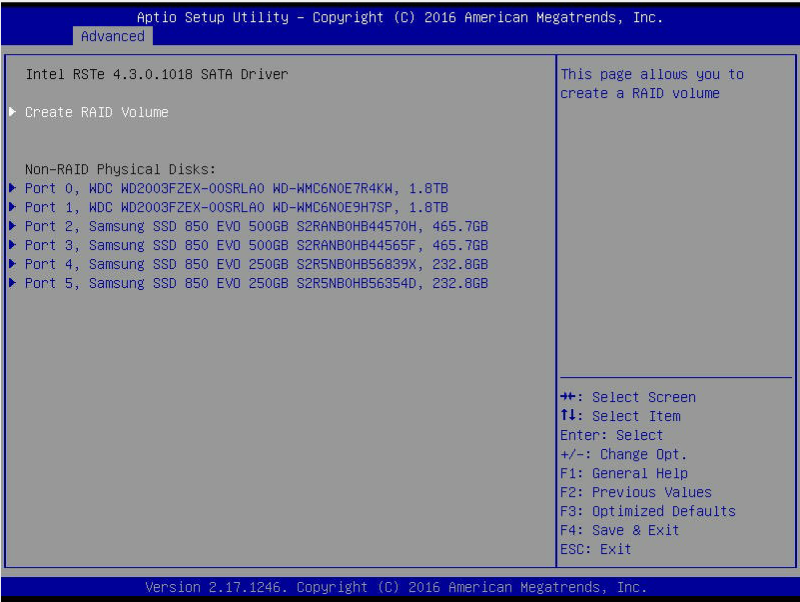Click the F1: General Help hint
Image resolution: width=800 pixels, height=602 pixels.
(624, 473)
